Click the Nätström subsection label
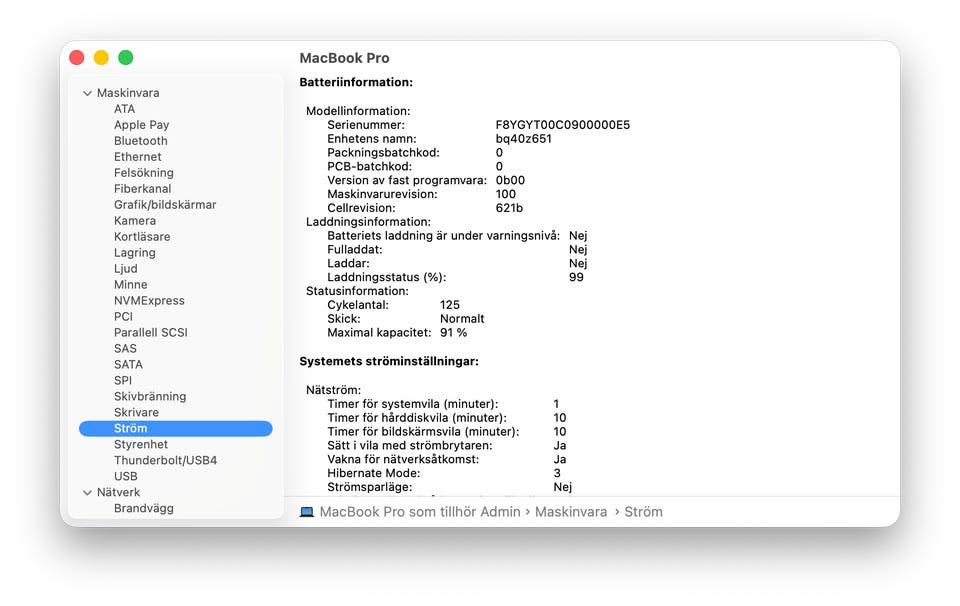The image size is (960, 606). click(334, 390)
